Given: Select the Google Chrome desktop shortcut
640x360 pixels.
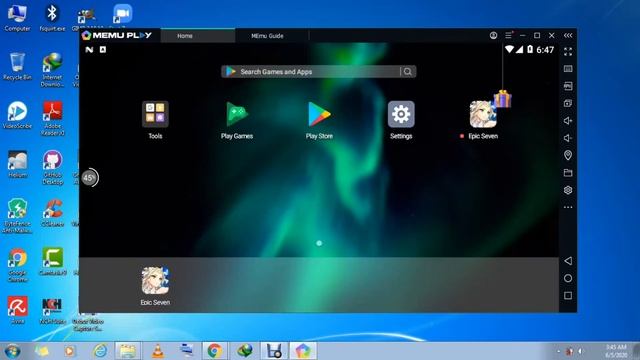Looking at the screenshot, I should tap(17, 264).
